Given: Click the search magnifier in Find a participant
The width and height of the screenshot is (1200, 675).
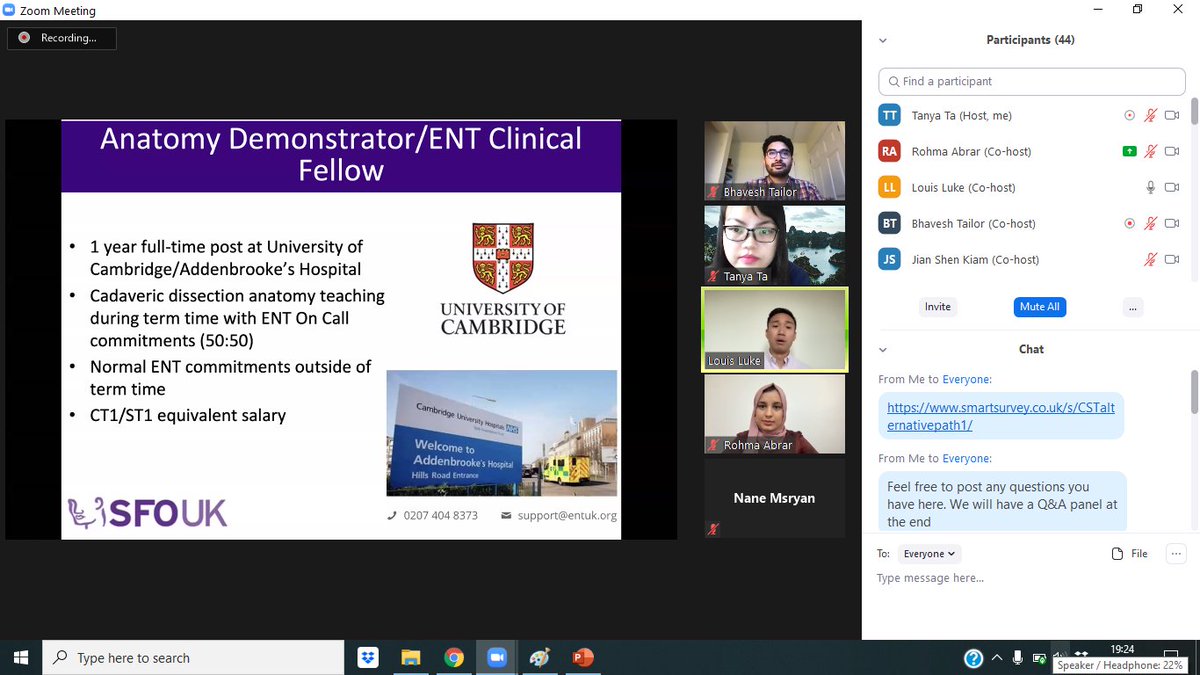Looking at the screenshot, I should pyautogui.click(x=892, y=82).
